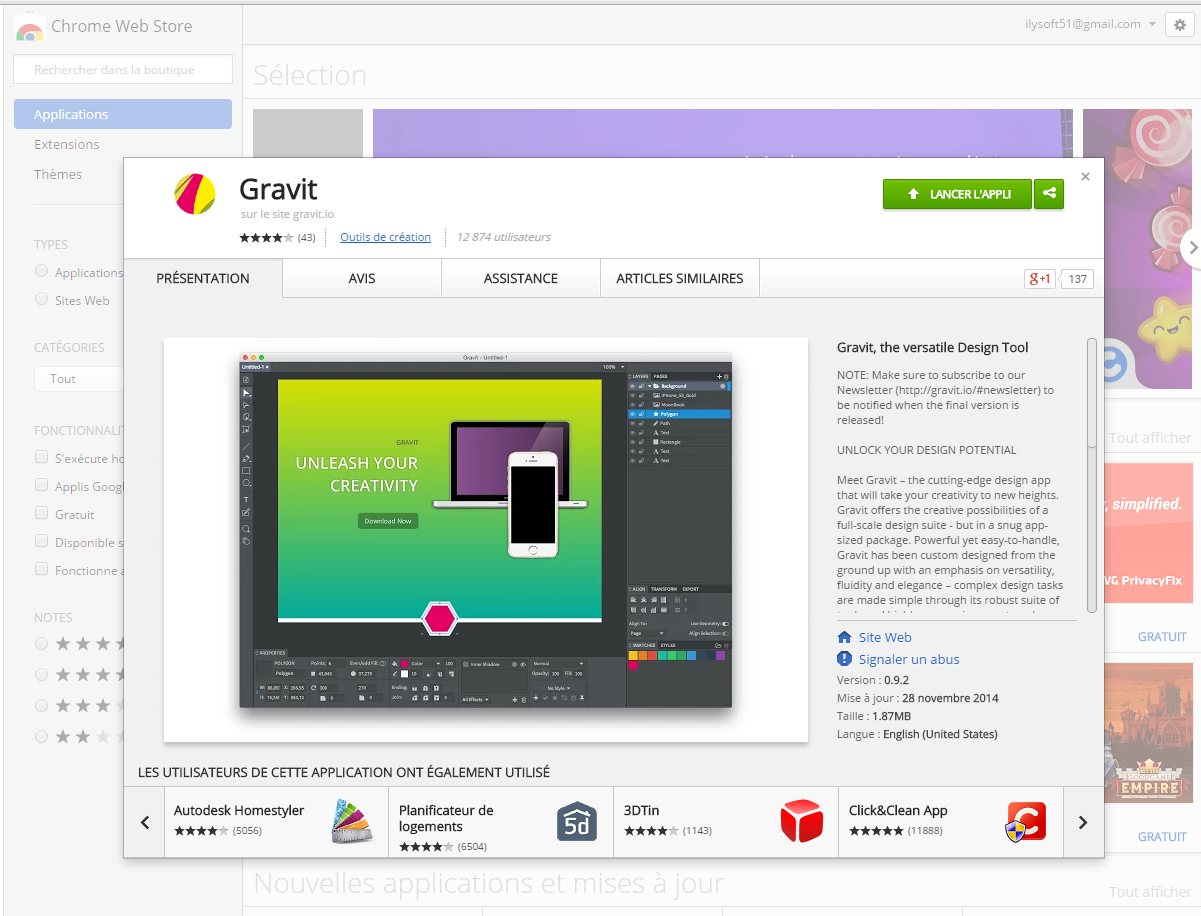Switch to the Articles similaires tab
The width and height of the screenshot is (1201, 916).
(680, 278)
